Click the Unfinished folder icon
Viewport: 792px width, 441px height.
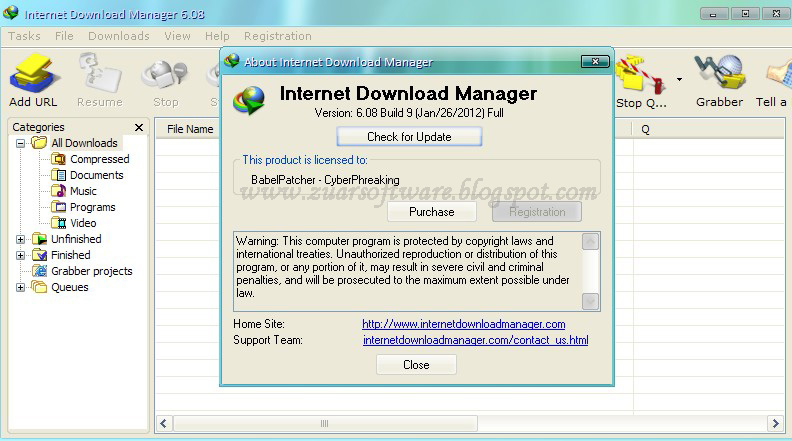[39, 239]
